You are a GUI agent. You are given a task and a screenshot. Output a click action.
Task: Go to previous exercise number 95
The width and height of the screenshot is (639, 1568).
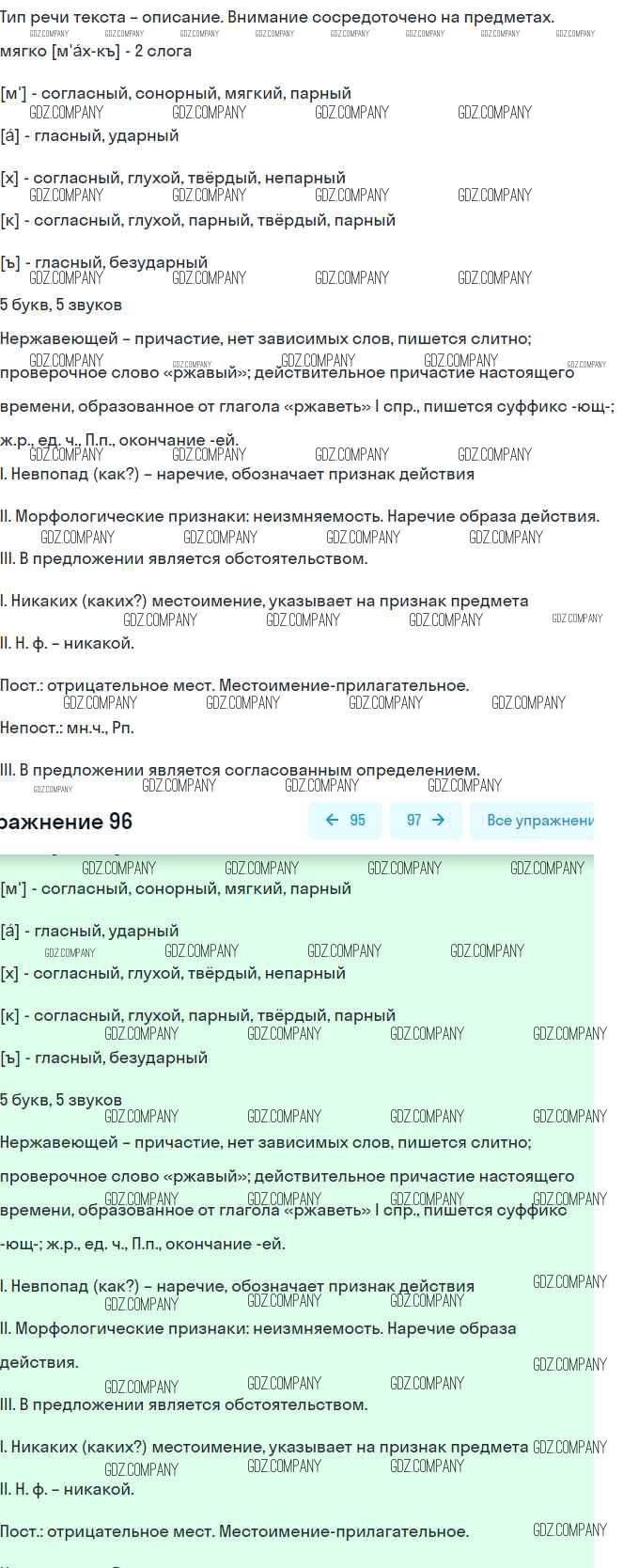pos(345,820)
